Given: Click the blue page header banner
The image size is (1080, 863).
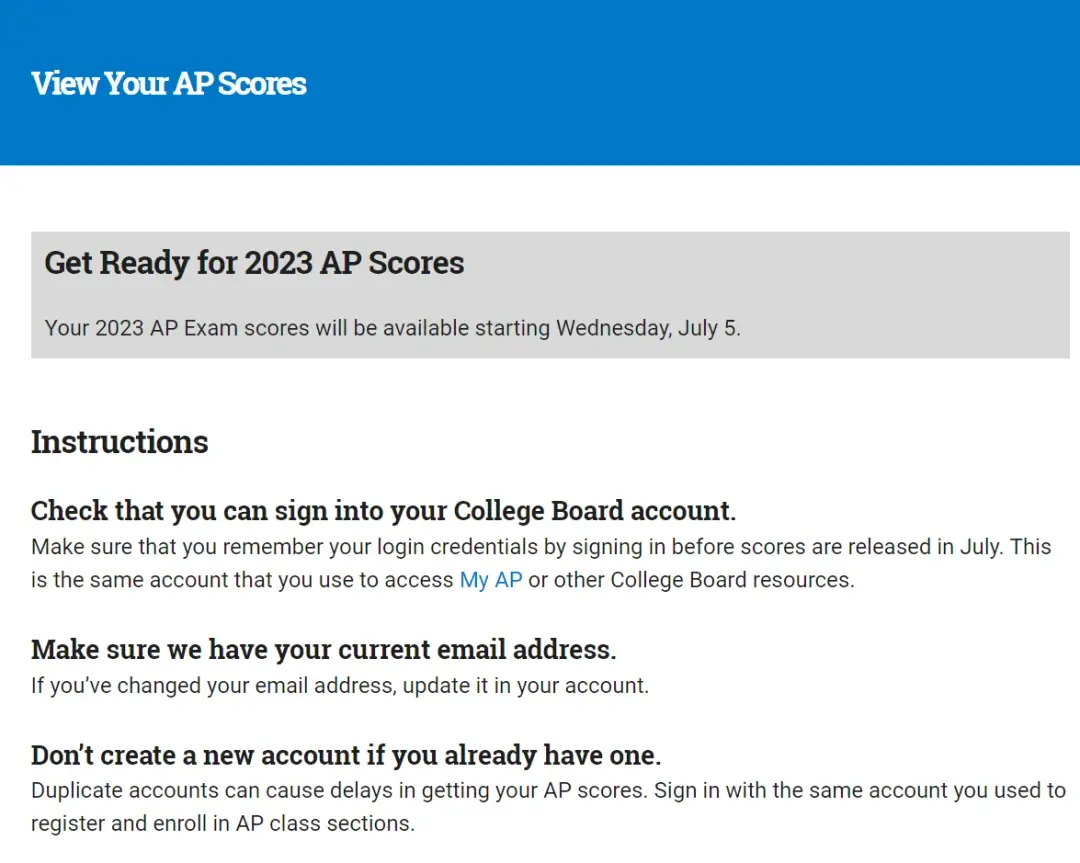Looking at the screenshot, I should (x=540, y=83).
